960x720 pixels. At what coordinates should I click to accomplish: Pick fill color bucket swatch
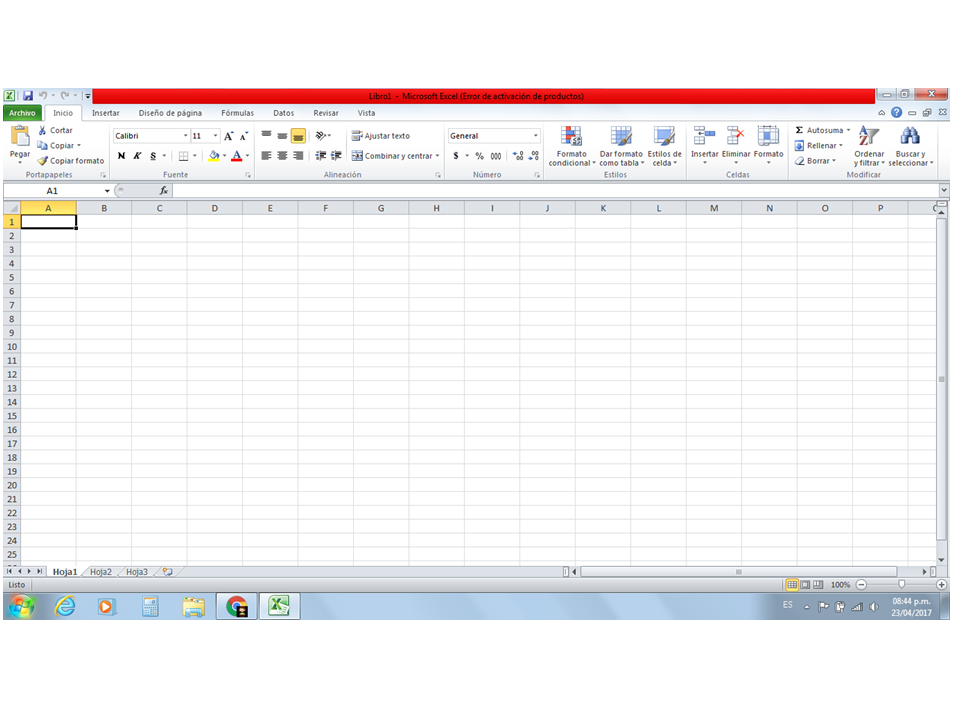(214, 156)
